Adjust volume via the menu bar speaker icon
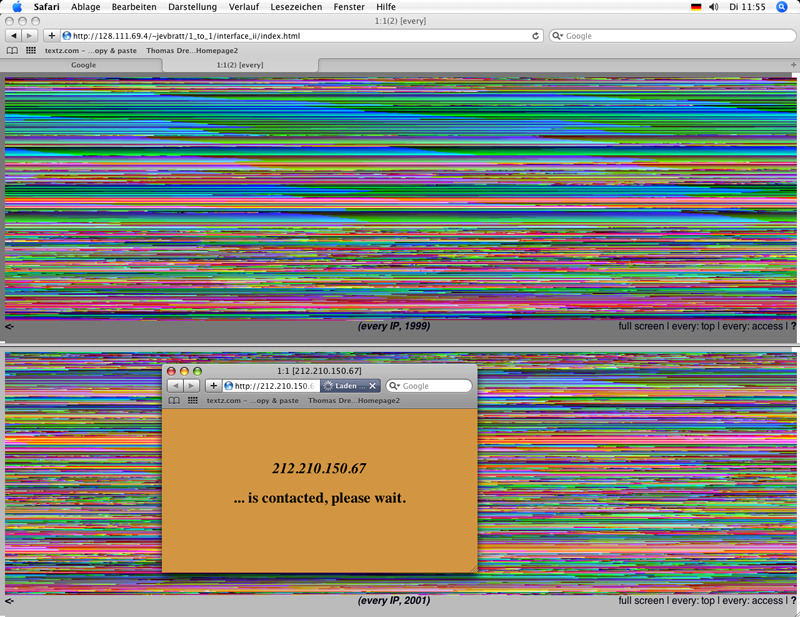 point(713,7)
